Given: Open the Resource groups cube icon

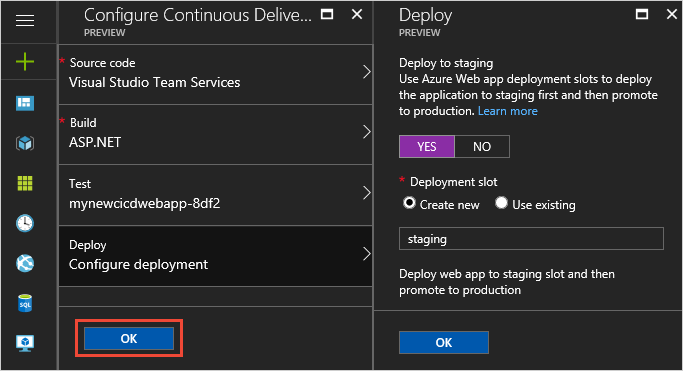Looking at the screenshot, I should (25, 143).
